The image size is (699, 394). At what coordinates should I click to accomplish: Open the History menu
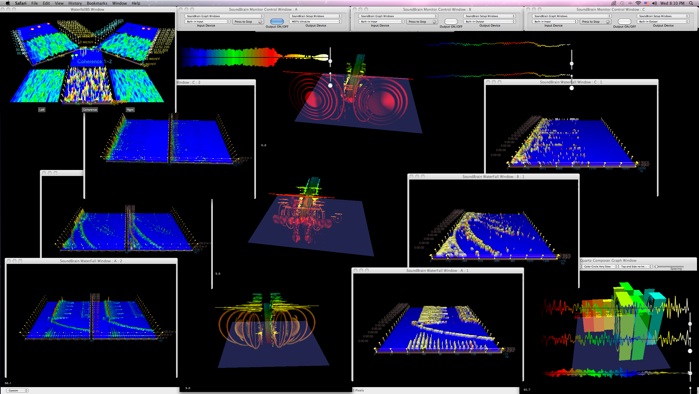75,3
